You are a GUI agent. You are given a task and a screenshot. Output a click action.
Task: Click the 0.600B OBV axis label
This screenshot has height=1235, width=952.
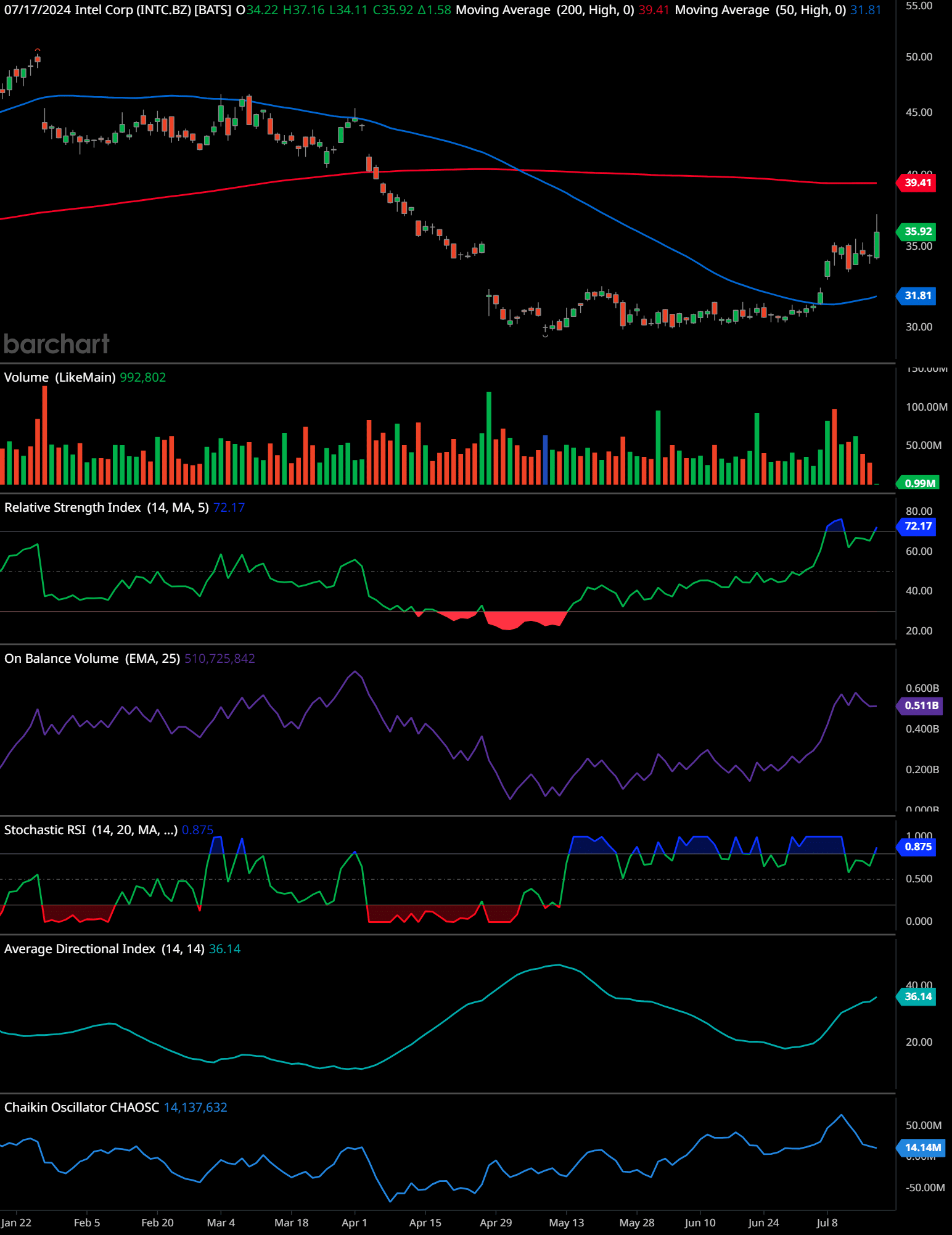tap(922, 688)
